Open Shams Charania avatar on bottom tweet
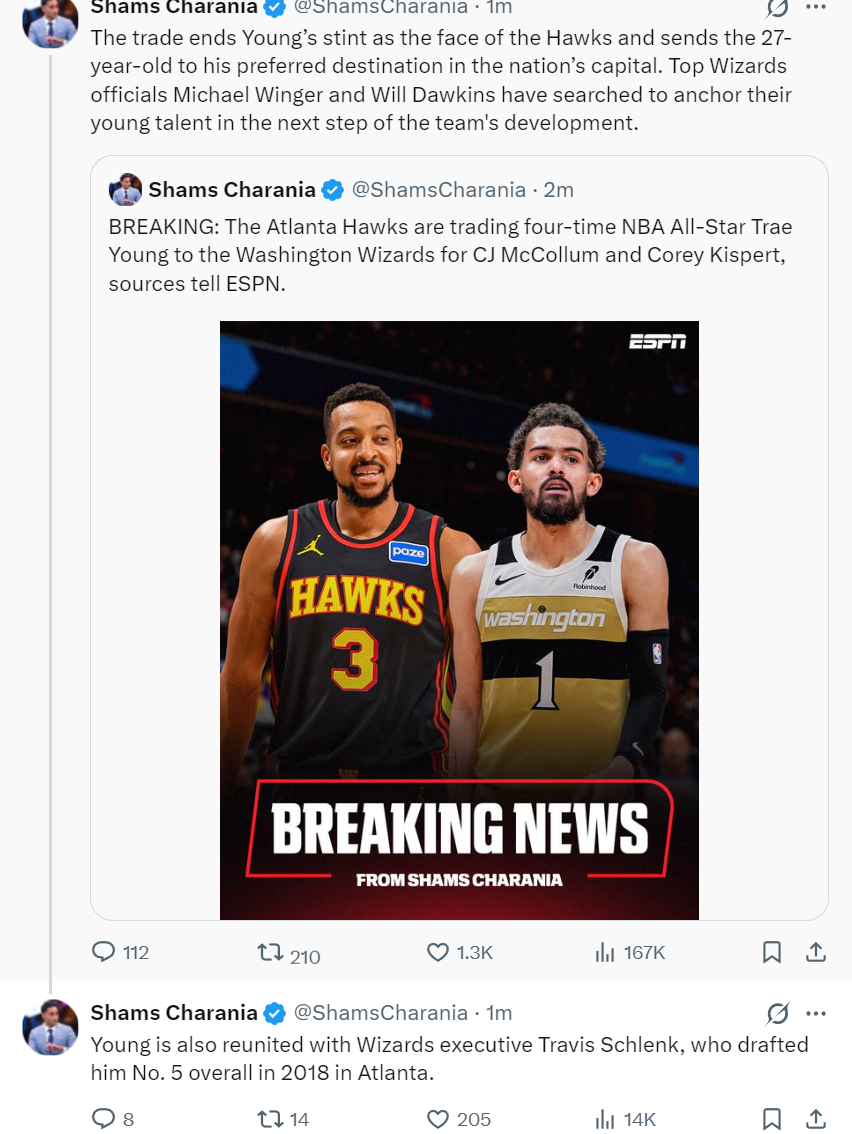The width and height of the screenshot is (852, 1134). tap(50, 1026)
